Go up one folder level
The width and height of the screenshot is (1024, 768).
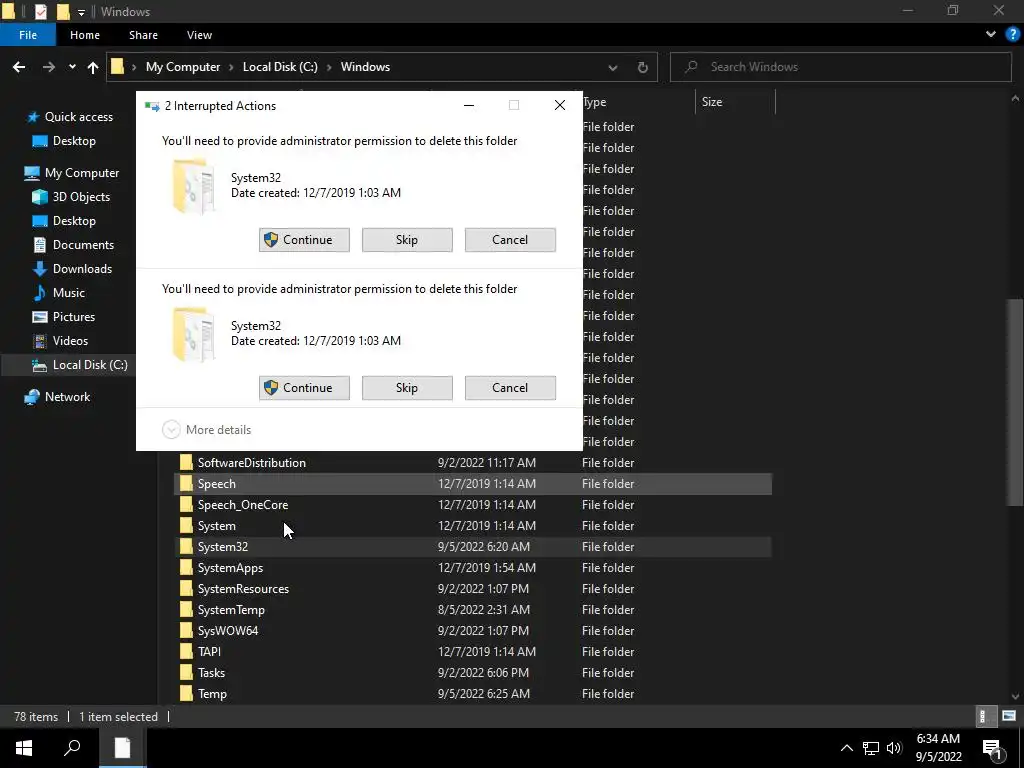93,67
